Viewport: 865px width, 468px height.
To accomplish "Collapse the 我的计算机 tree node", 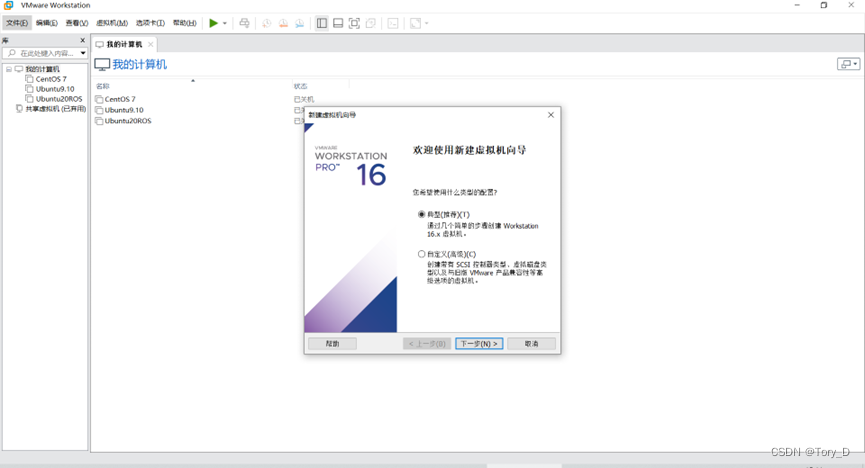I will pos(9,69).
